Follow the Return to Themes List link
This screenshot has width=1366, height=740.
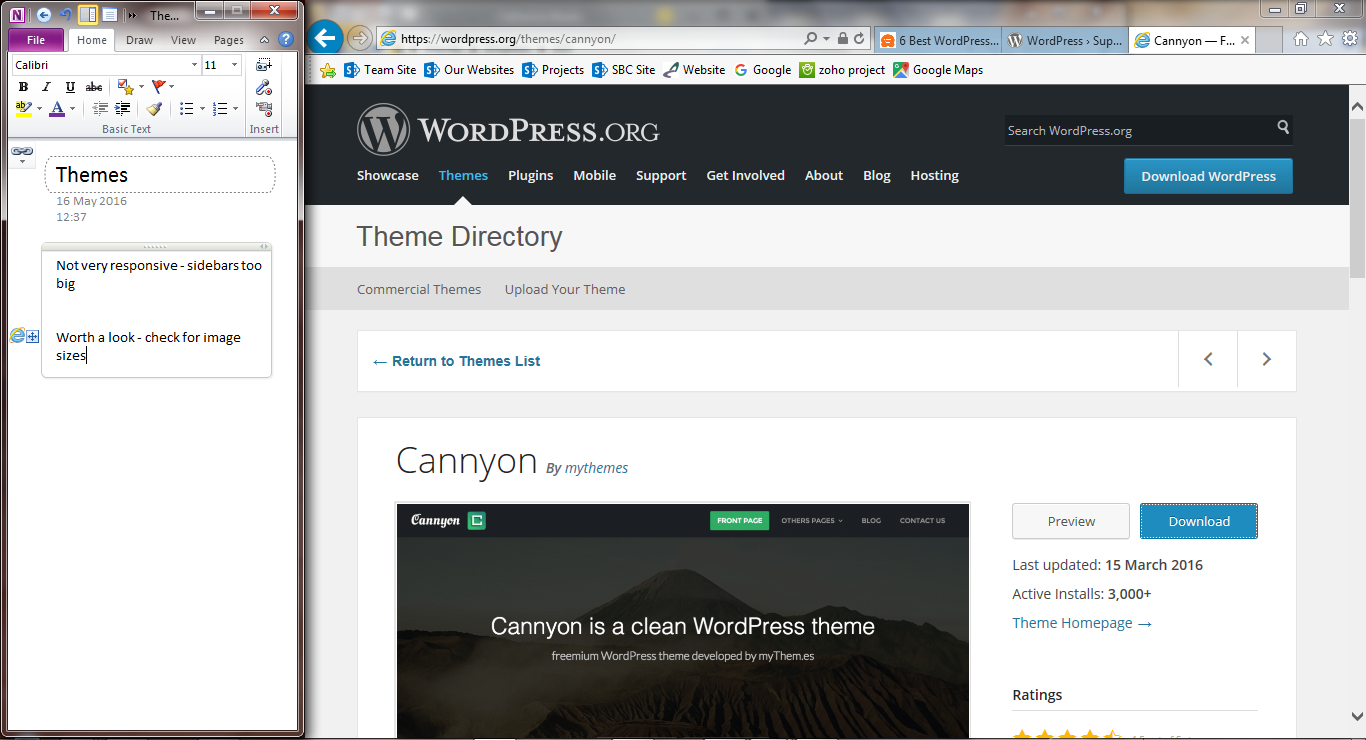tap(456, 361)
